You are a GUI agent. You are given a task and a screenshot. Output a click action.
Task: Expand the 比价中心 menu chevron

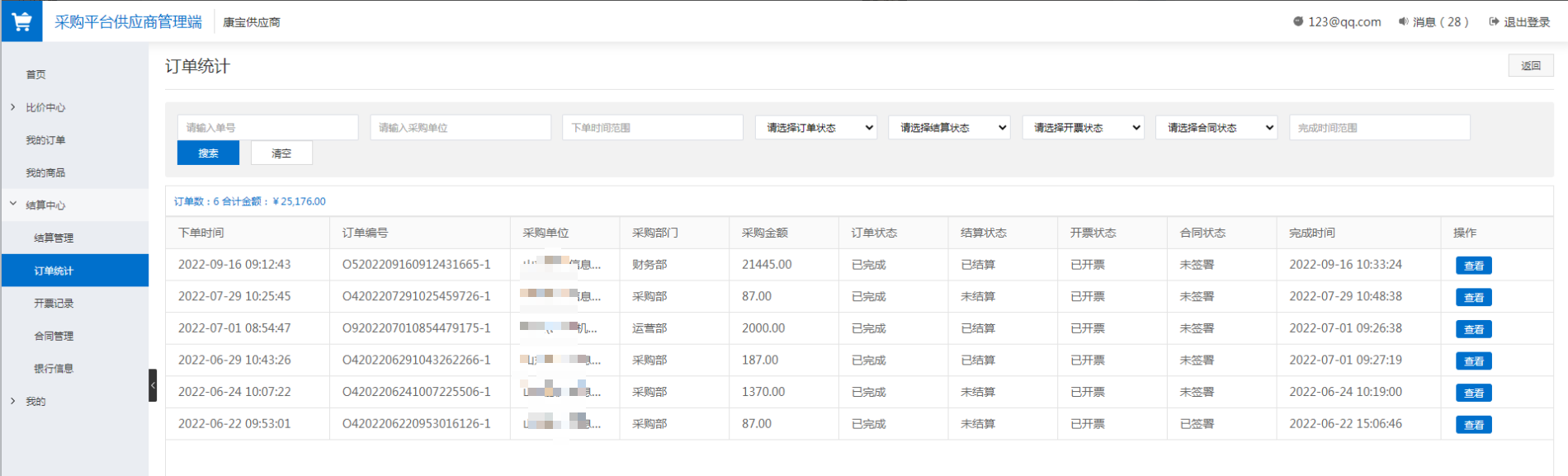point(12,107)
